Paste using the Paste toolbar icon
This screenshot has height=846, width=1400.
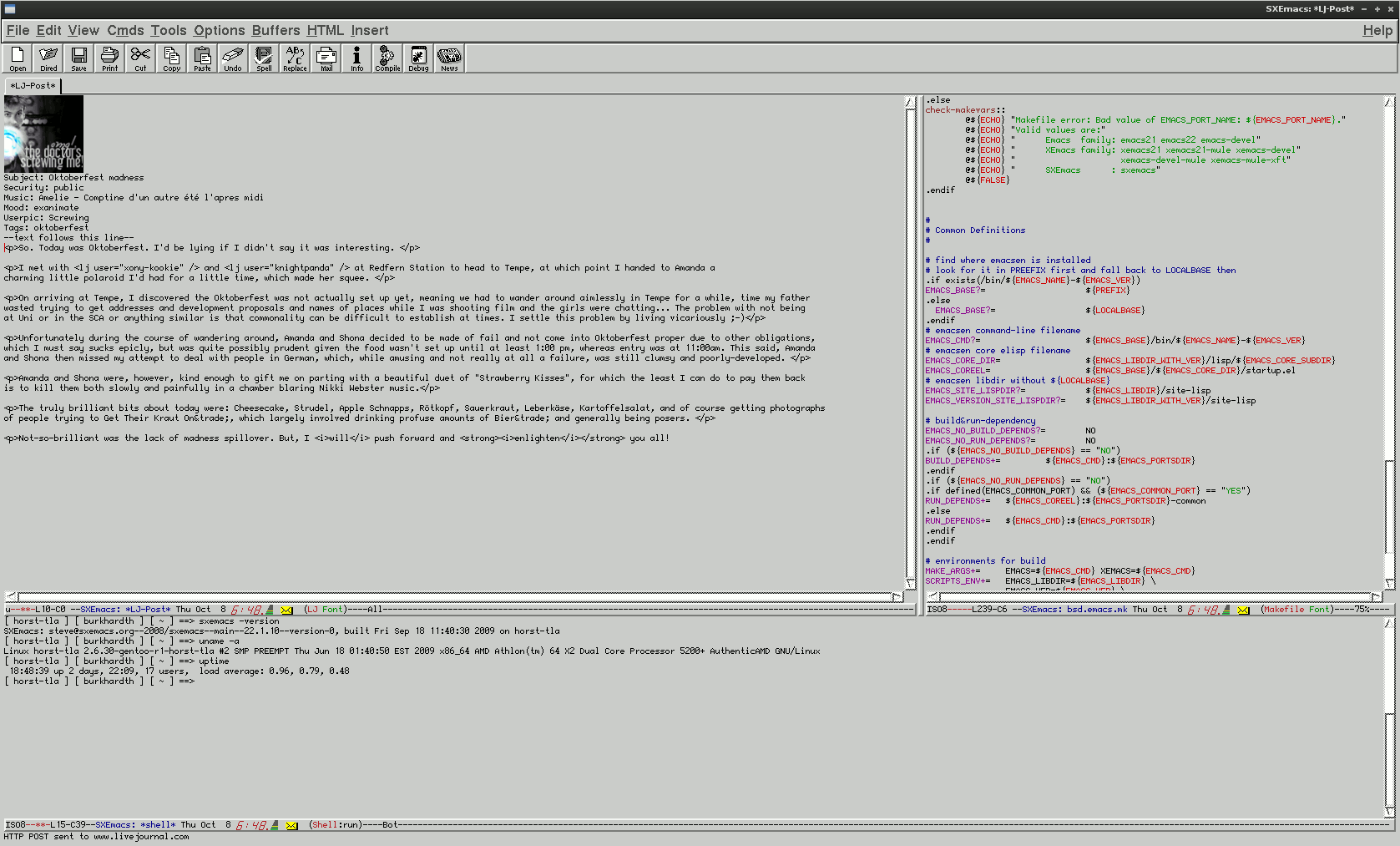[x=202, y=58]
